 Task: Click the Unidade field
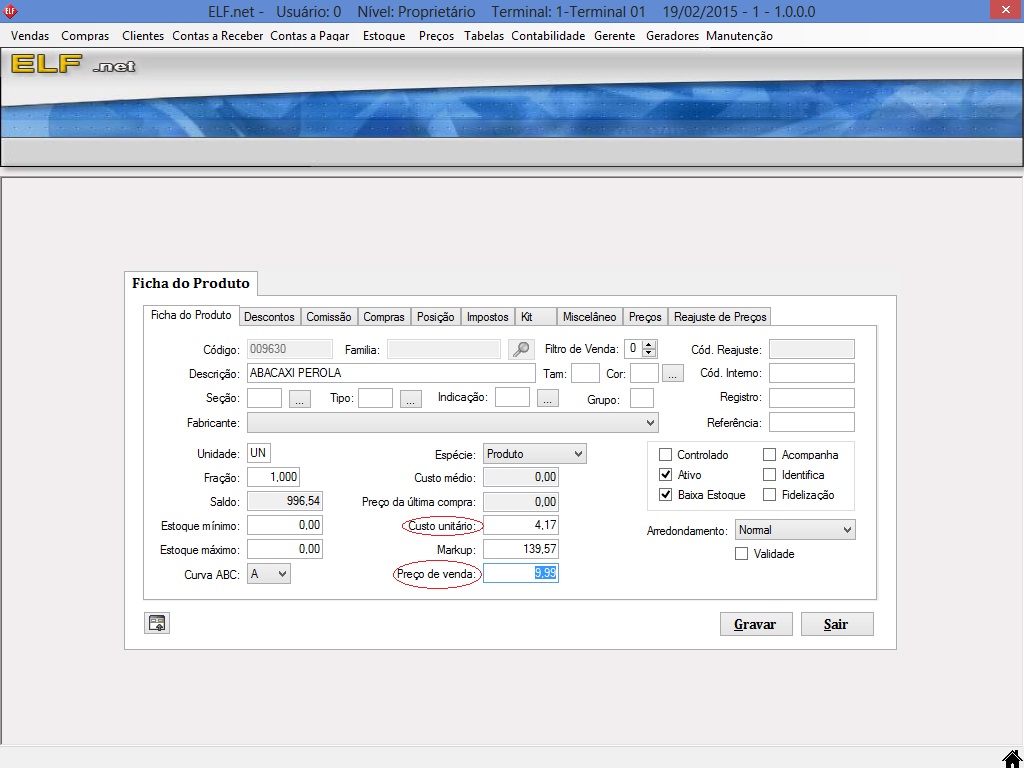coord(259,453)
